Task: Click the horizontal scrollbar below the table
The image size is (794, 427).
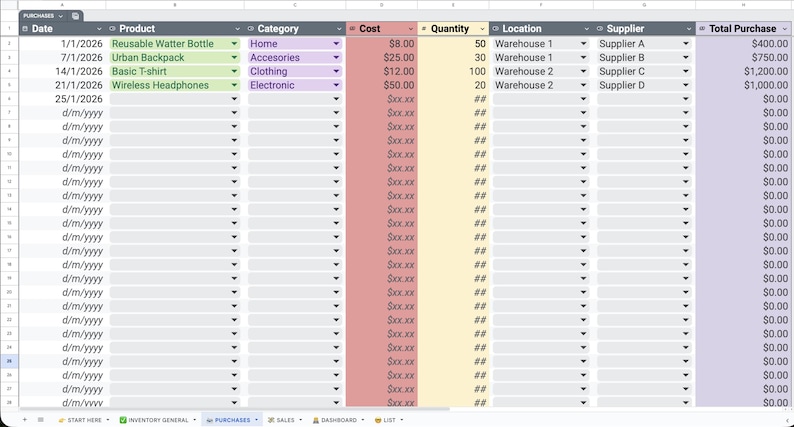Action: 234,409
